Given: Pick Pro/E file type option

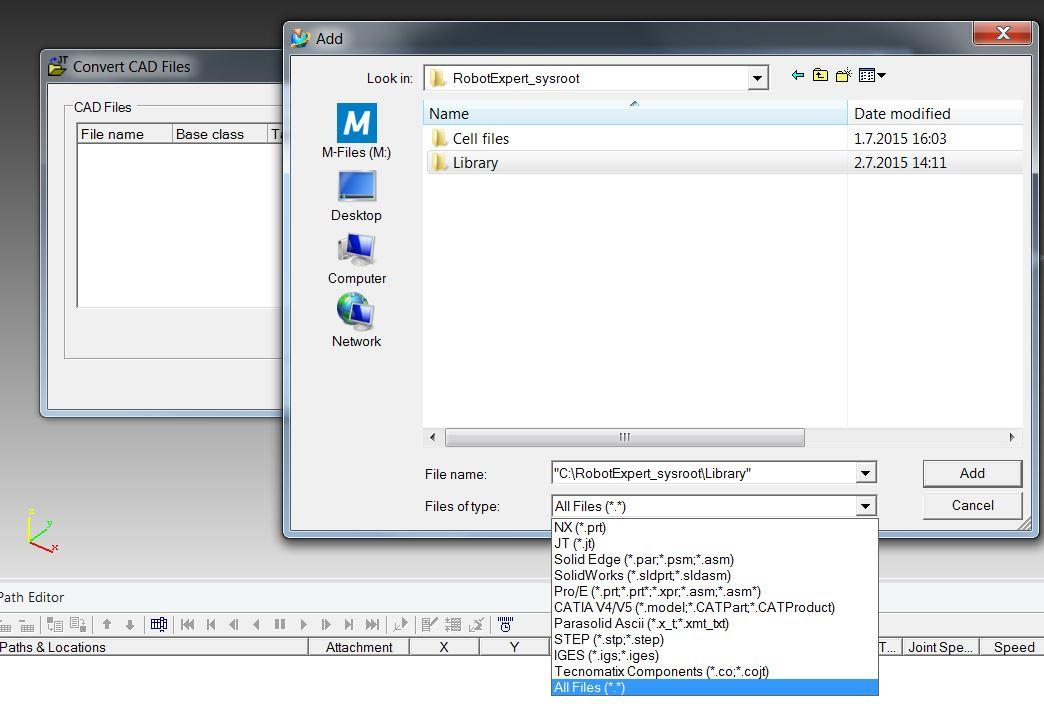Looking at the screenshot, I should (714, 591).
